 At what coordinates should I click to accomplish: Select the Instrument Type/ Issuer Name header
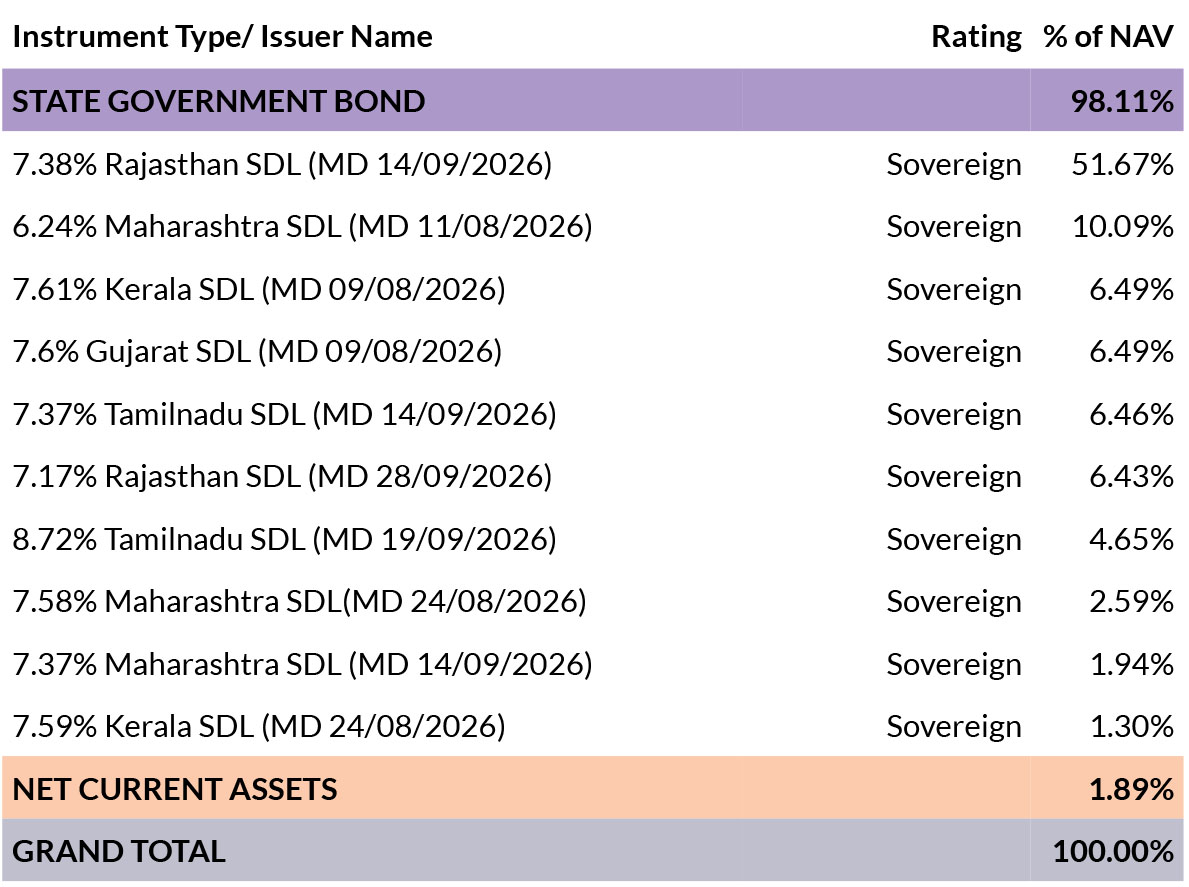tap(222, 37)
